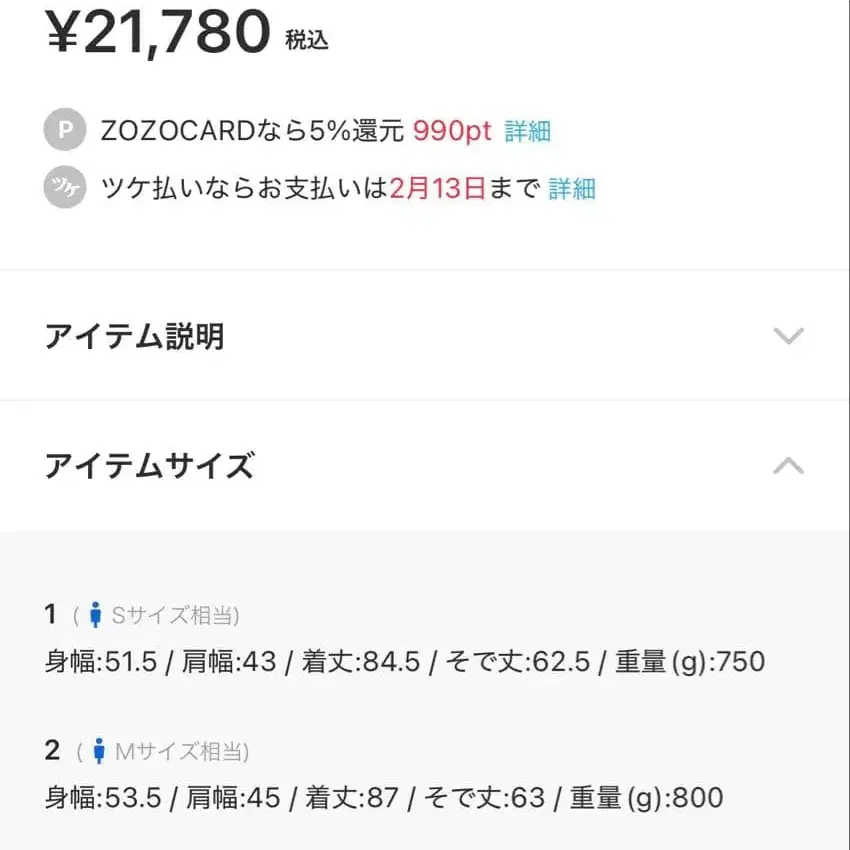Click the chevron next to アイテム説明

point(789,335)
